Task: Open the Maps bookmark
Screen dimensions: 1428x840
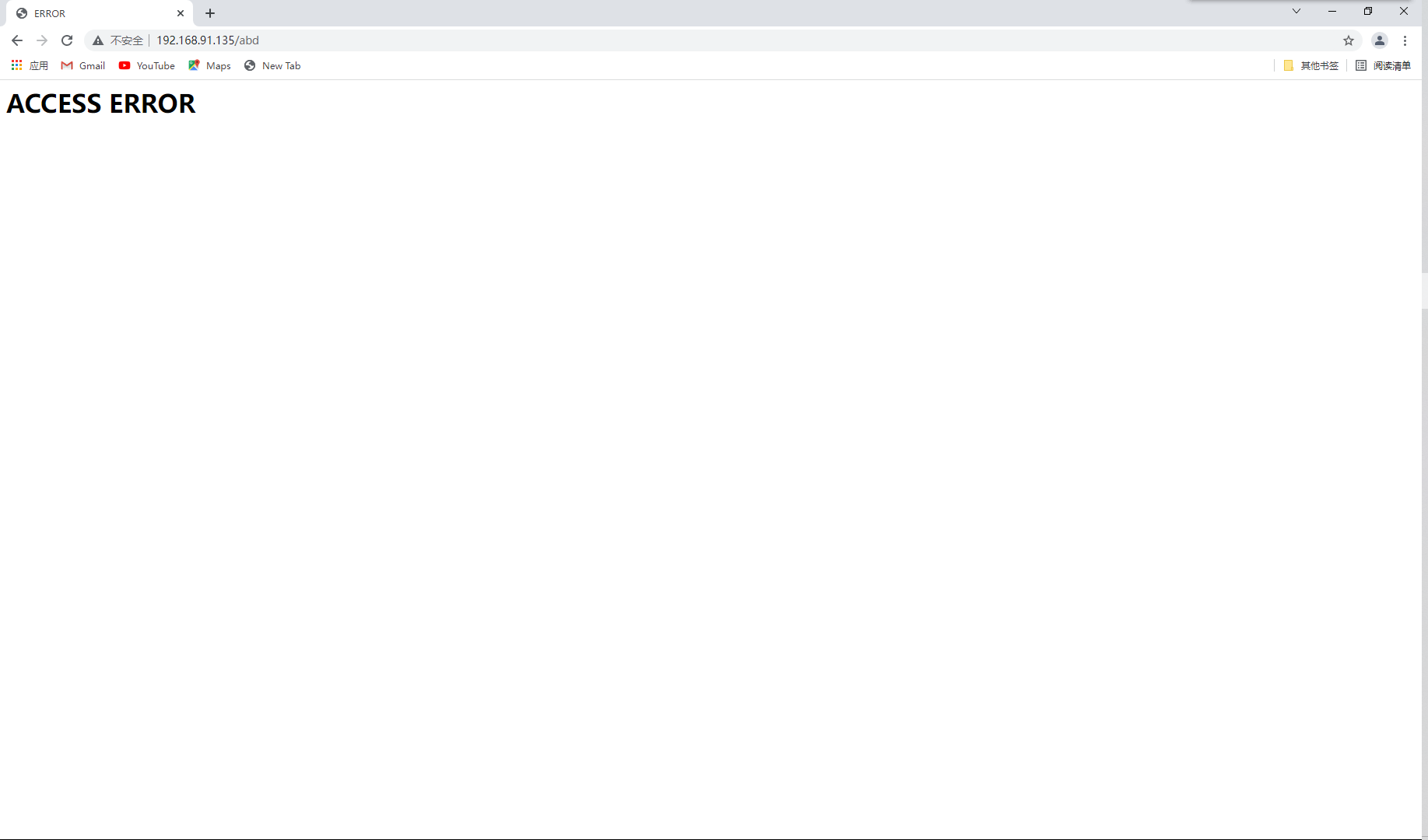Action: pos(209,65)
